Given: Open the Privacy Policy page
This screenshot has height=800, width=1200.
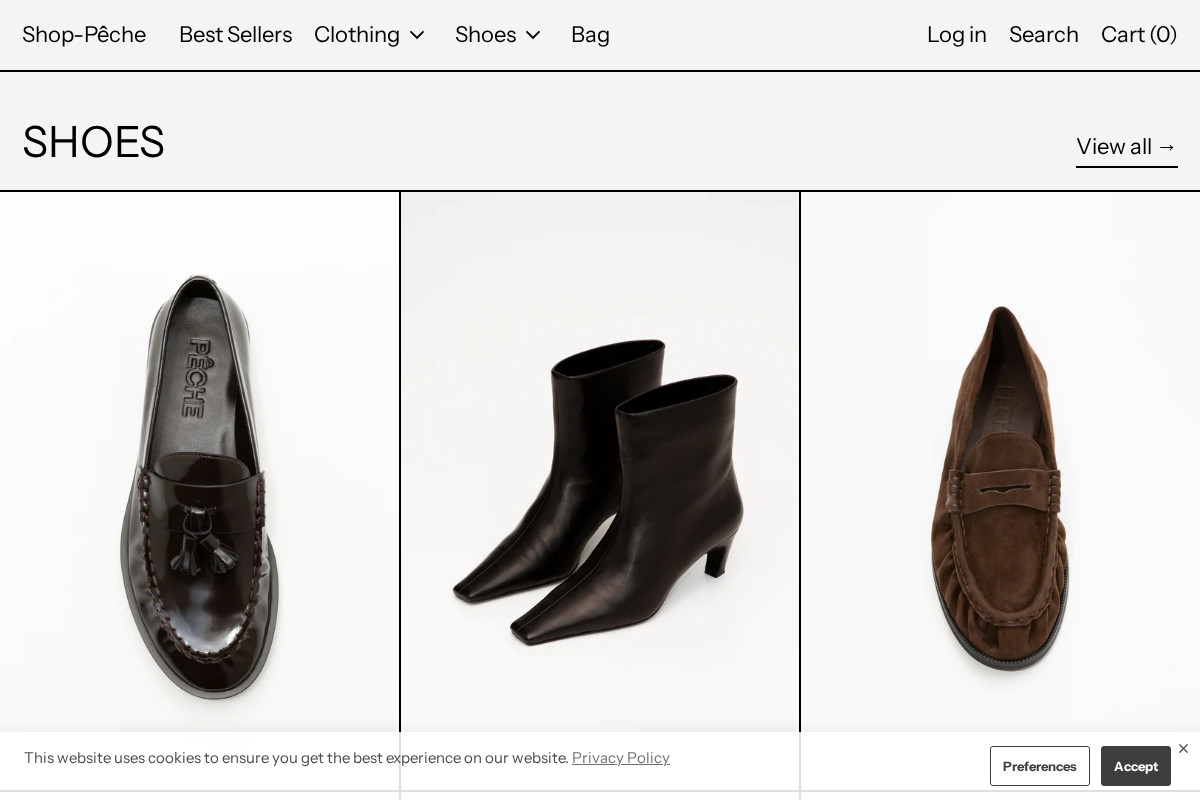Looking at the screenshot, I should (x=620, y=757).
